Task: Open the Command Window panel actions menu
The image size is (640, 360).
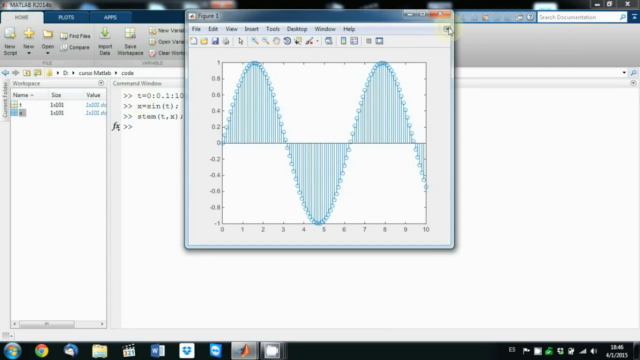Action: pyautogui.click(x=633, y=83)
